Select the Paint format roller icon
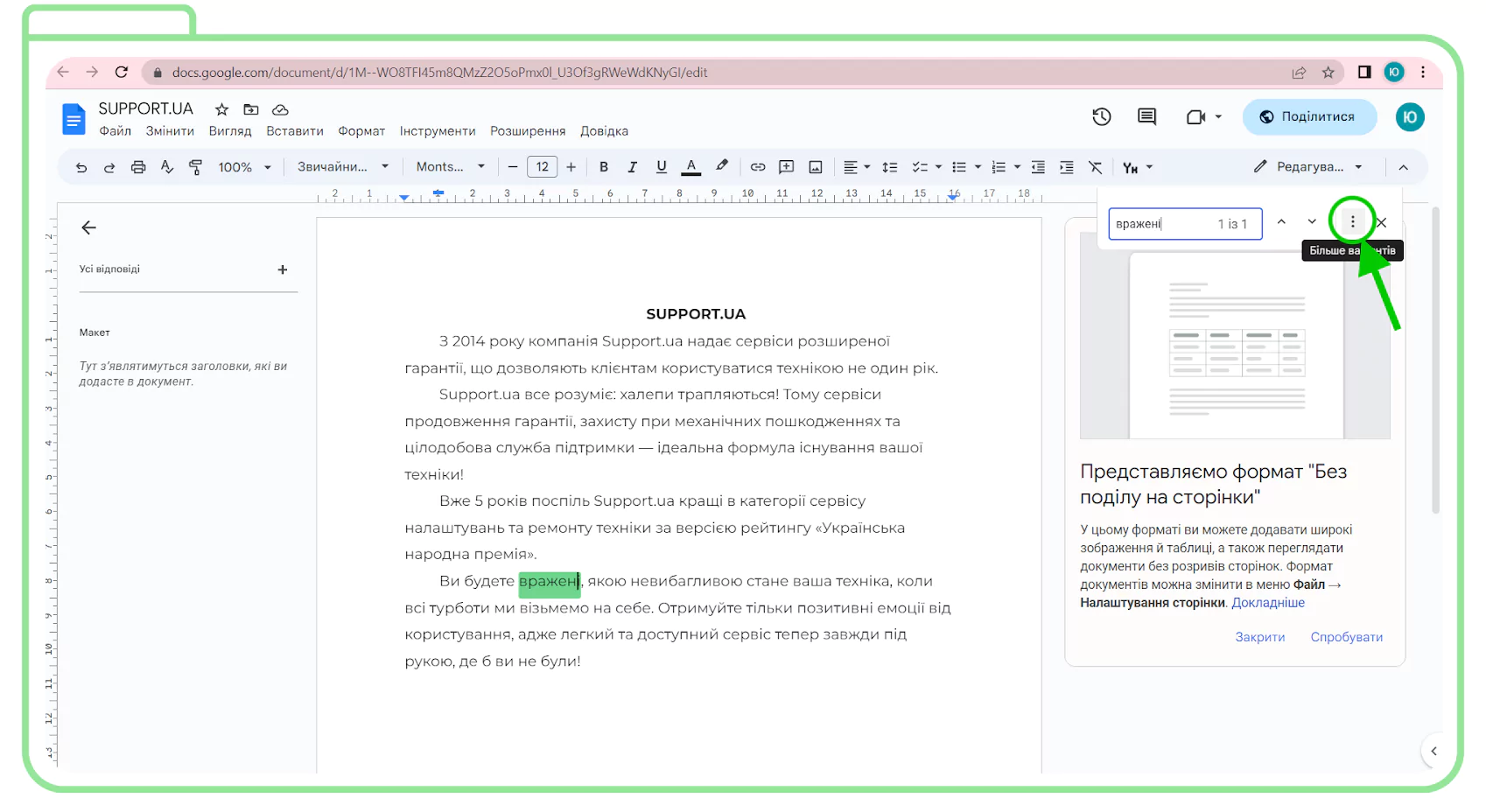The height and width of the screenshot is (812, 1486). [x=195, y=167]
